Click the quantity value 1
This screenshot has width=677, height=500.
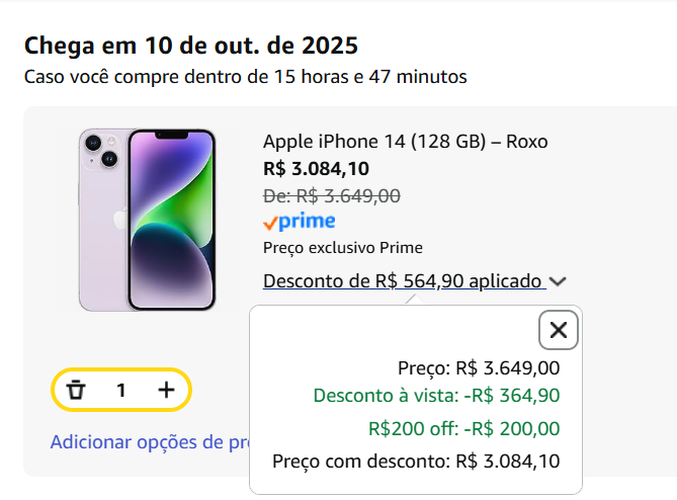pyautogui.click(x=121, y=390)
